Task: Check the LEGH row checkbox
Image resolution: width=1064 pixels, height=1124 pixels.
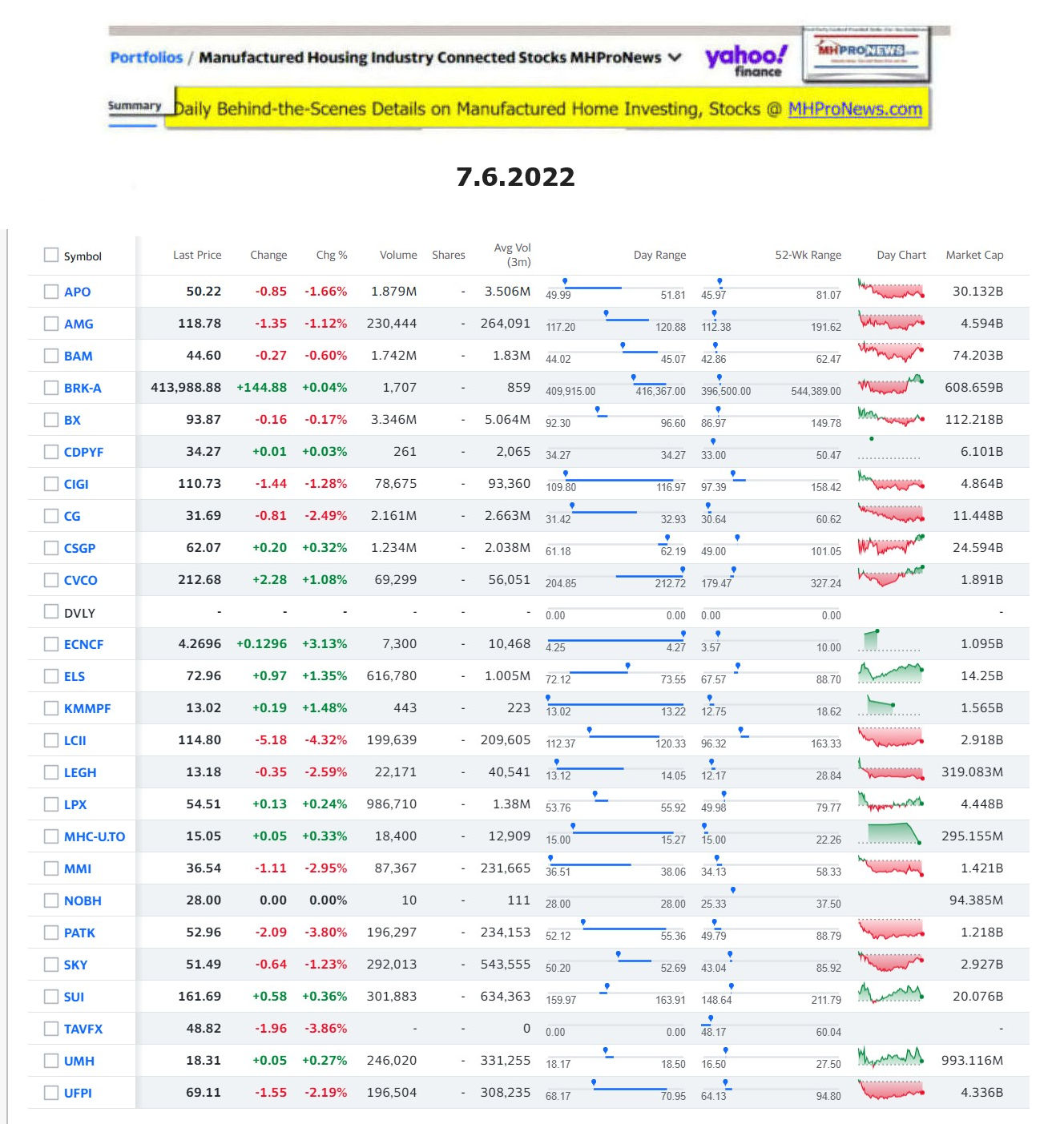Action: [x=51, y=772]
